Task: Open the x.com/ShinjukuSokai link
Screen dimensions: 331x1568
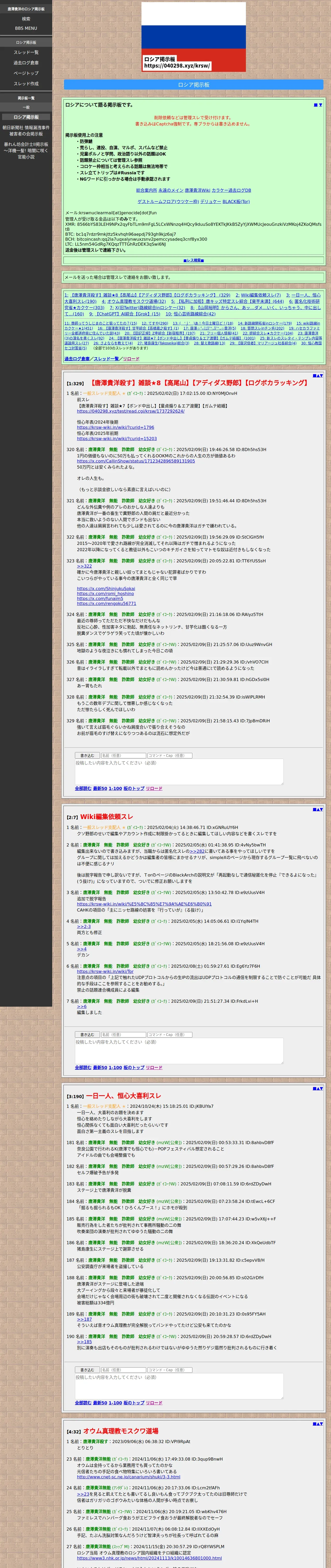Action: coord(106,589)
